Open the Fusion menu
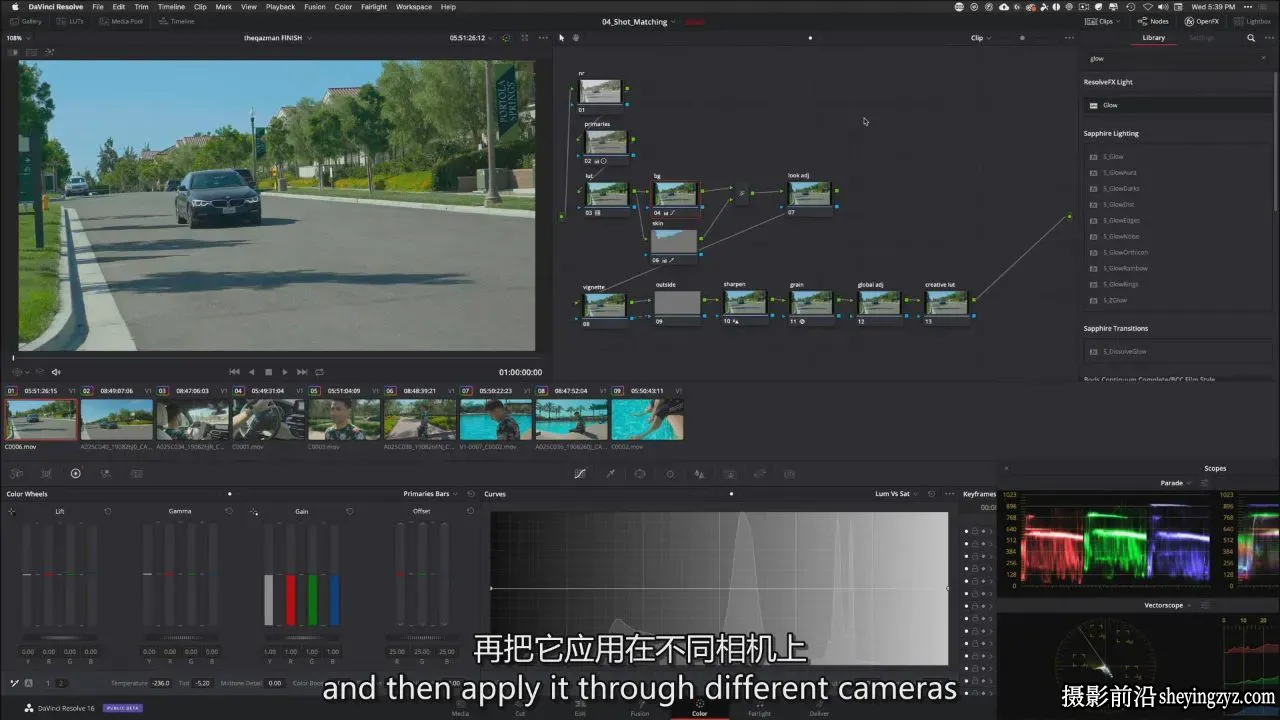 [x=314, y=7]
